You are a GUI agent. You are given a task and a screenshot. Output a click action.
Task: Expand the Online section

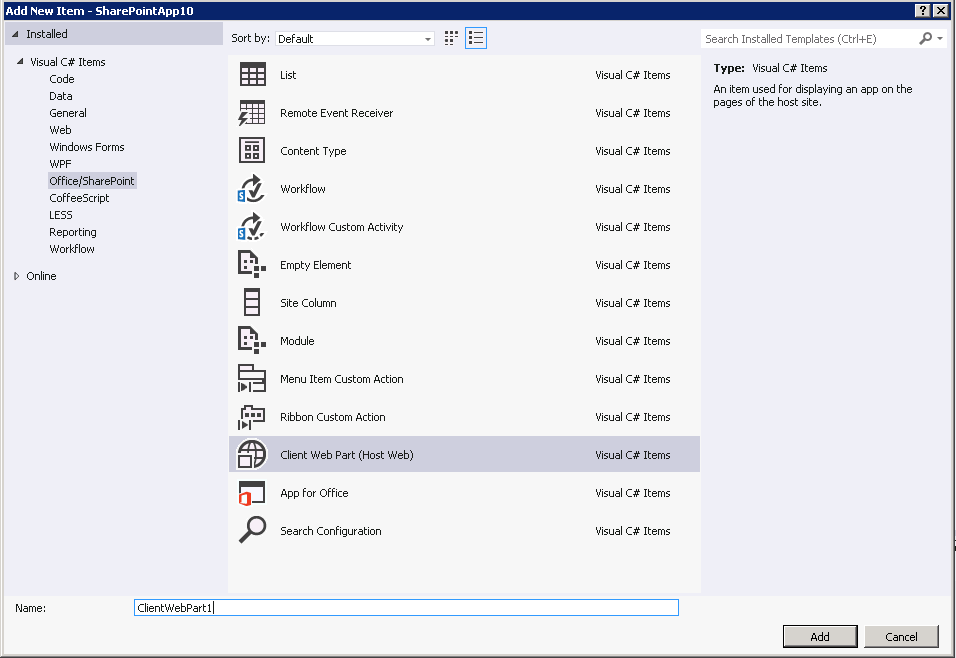[16, 276]
